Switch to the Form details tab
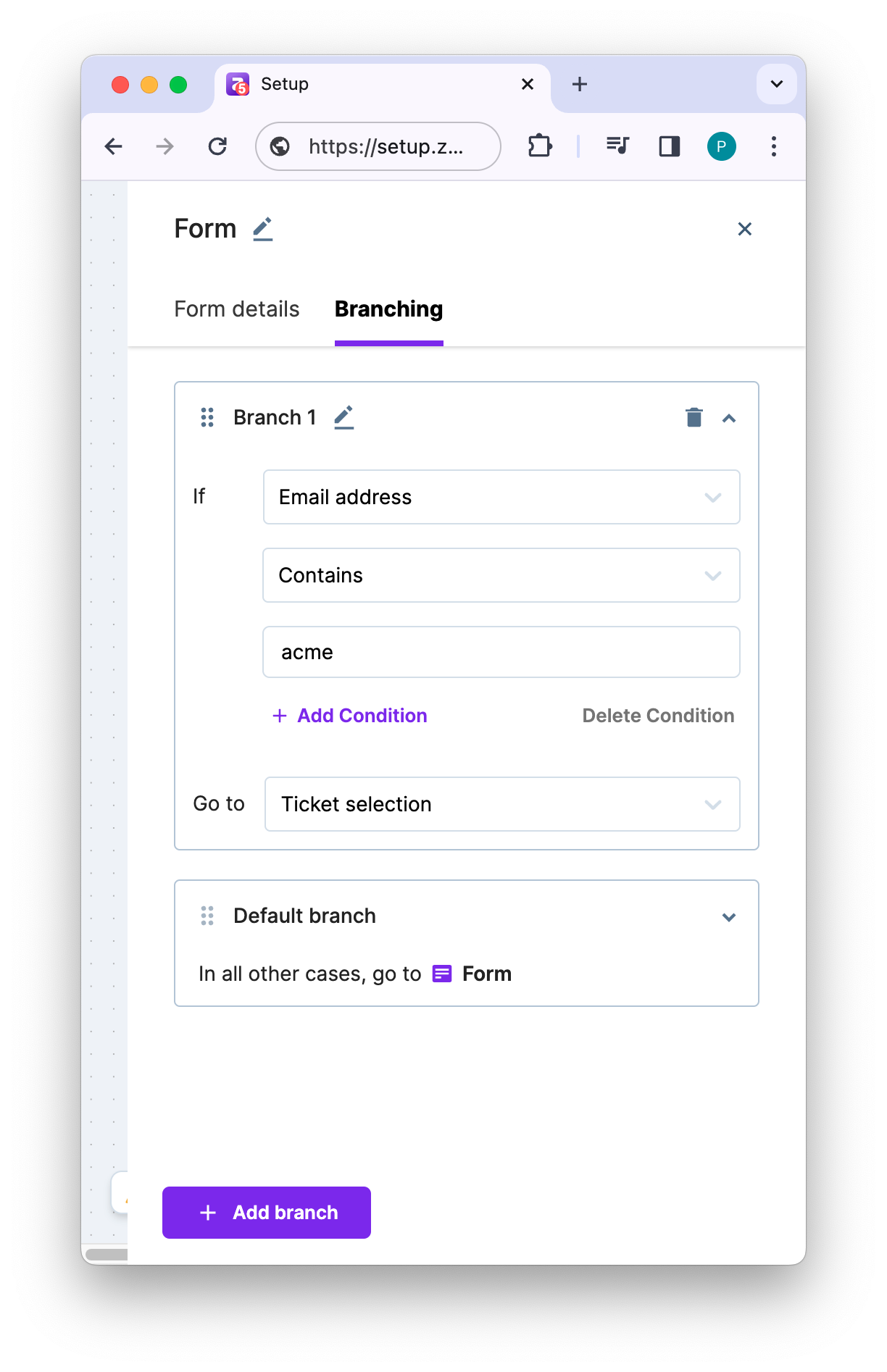 pyautogui.click(x=237, y=309)
